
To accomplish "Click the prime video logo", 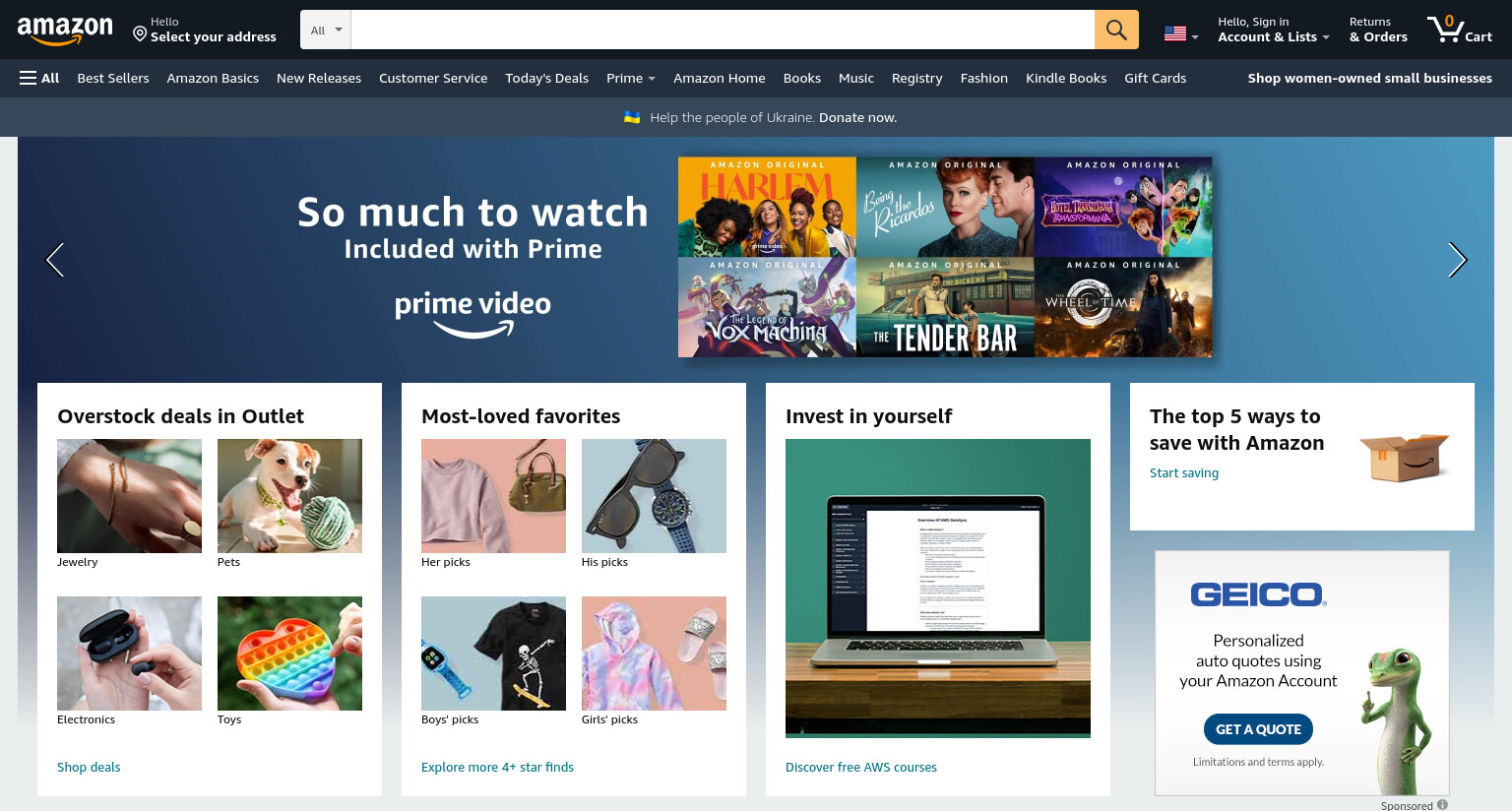I will click(x=472, y=315).
